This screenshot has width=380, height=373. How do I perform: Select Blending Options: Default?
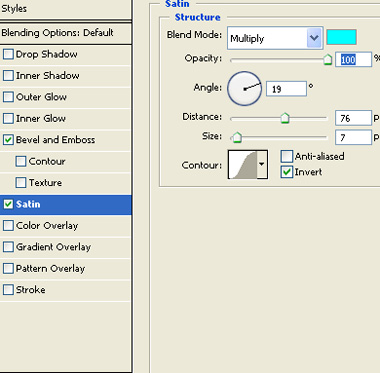(x=65, y=33)
